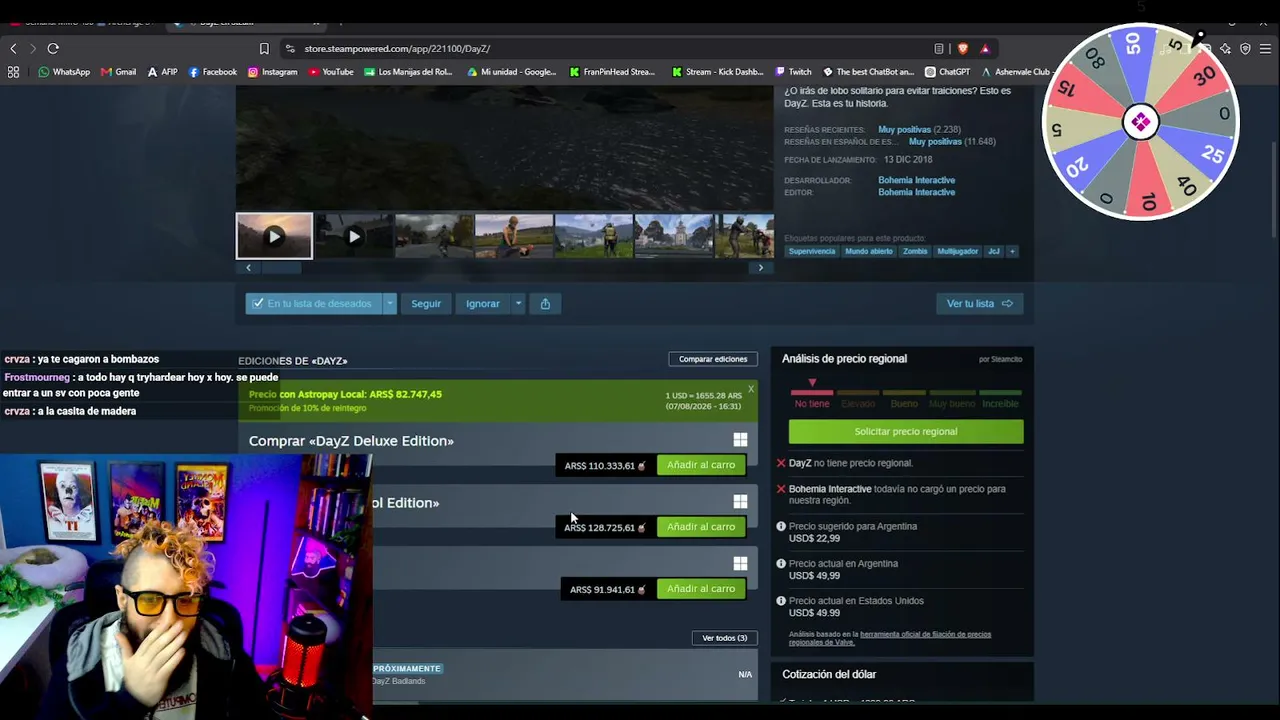The width and height of the screenshot is (1280, 720).
Task: Click the ARS$ 110.333,61 price
Action: click(600, 466)
